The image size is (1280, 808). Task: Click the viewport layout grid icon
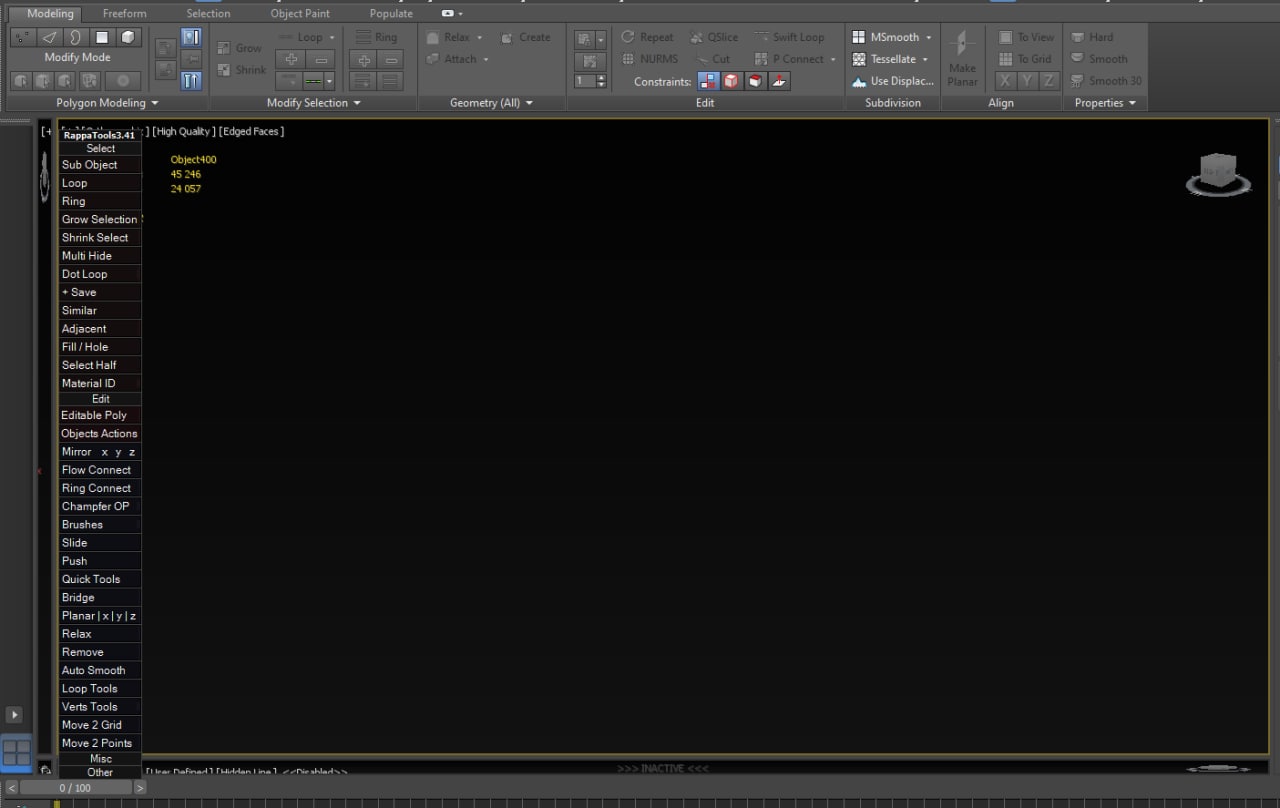pyautogui.click(x=16, y=753)
